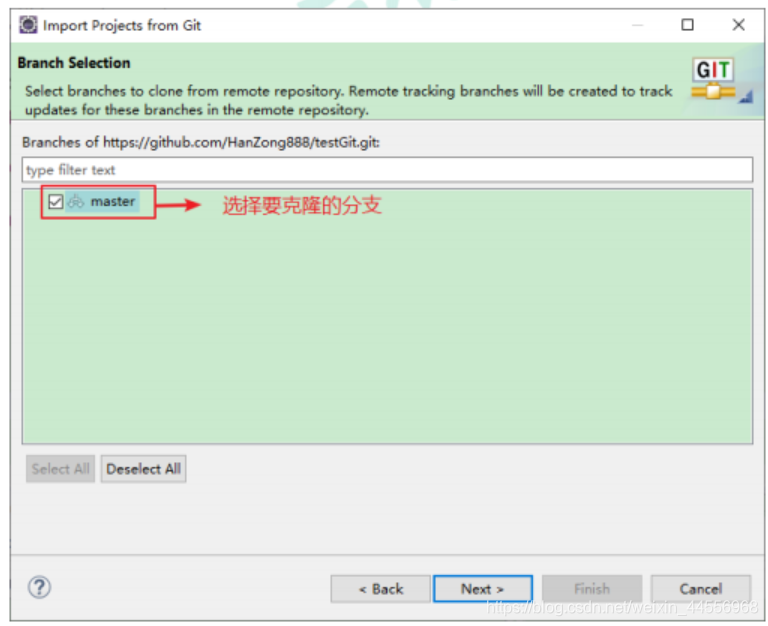This screenshot has width=768, height=626.
Task: Select the master branch label
Action: pos(113,201)
